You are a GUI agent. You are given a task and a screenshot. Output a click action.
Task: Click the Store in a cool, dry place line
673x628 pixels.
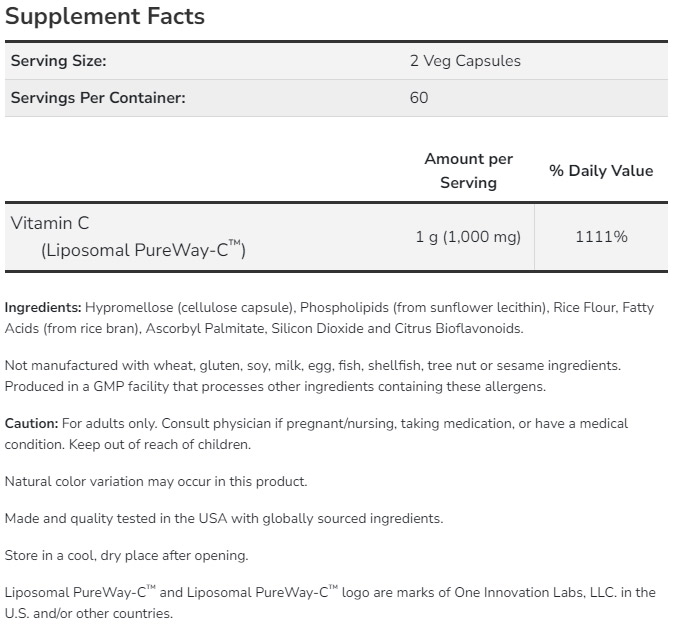pyautogui.click(x=127, y=555)
